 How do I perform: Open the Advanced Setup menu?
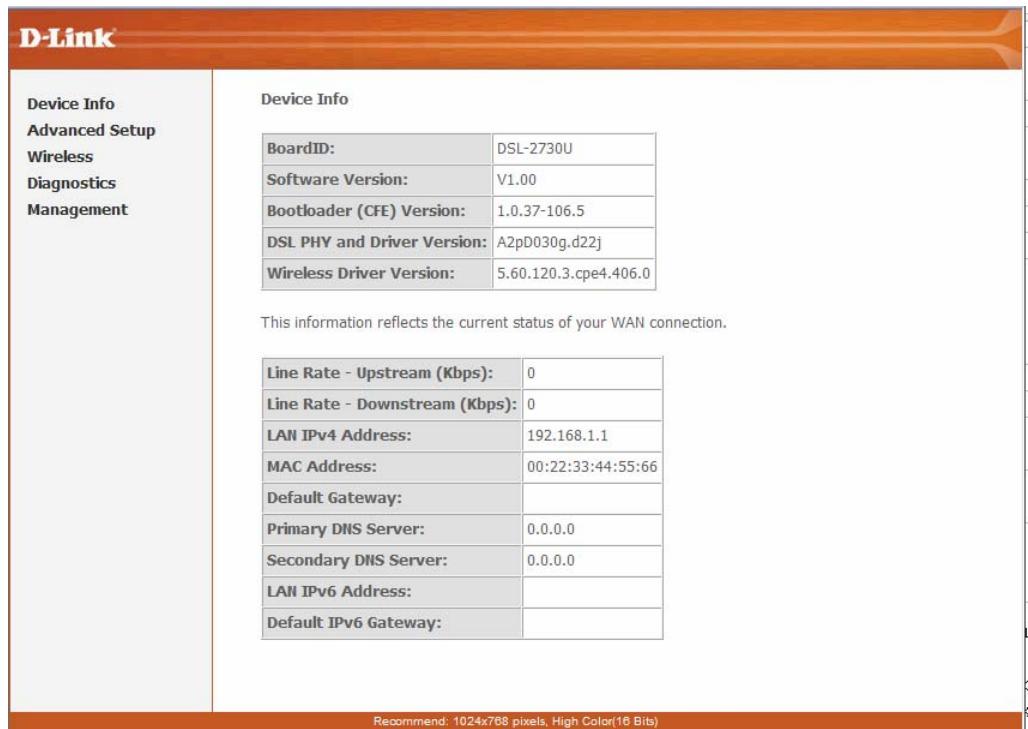click(91, 130)
